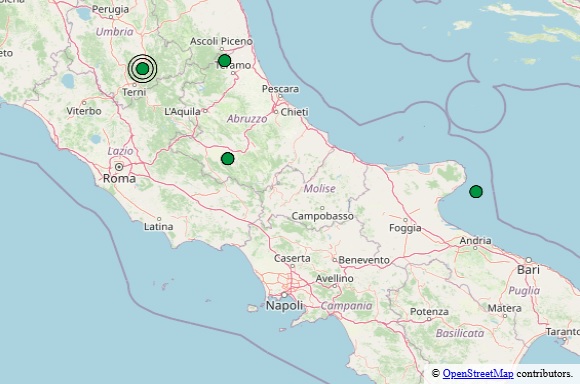
Task: Click the Potenza city label
Action: click(429, 312)
